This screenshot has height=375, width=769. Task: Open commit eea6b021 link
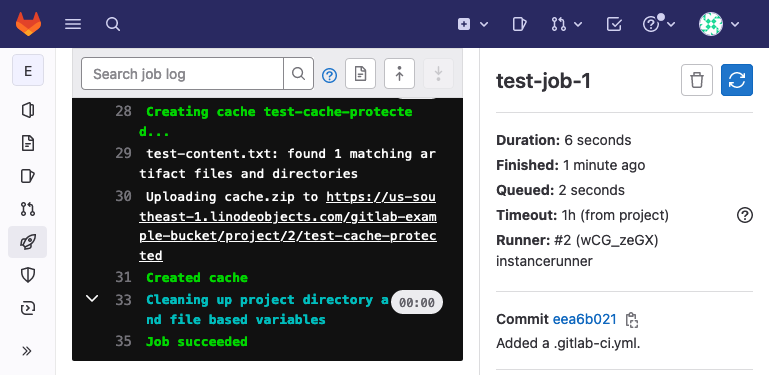[x=585, y=320]
